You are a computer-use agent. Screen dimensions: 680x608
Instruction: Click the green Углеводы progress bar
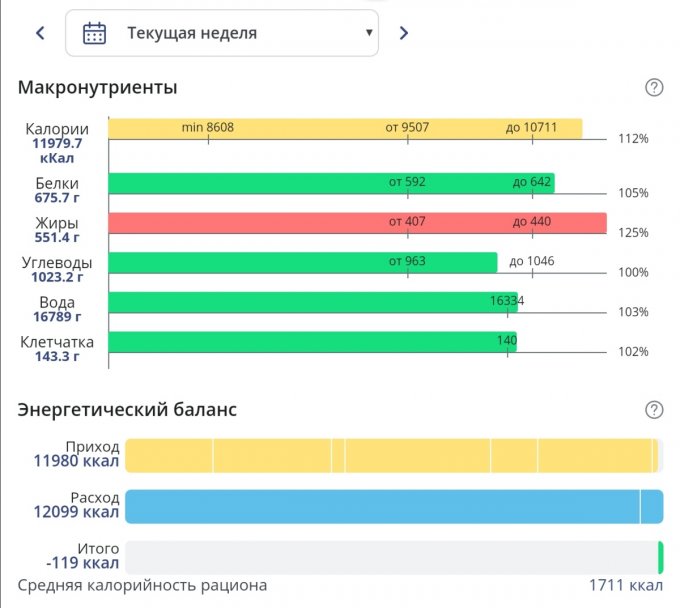(302, 262)
